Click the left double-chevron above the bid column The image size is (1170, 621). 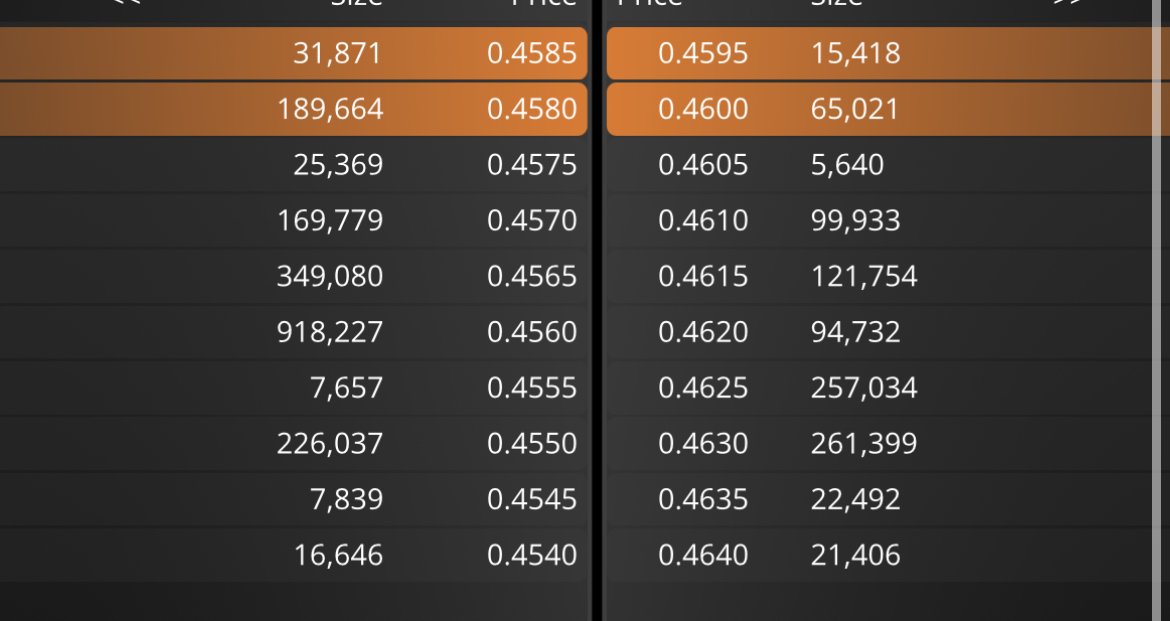[126, 3]
